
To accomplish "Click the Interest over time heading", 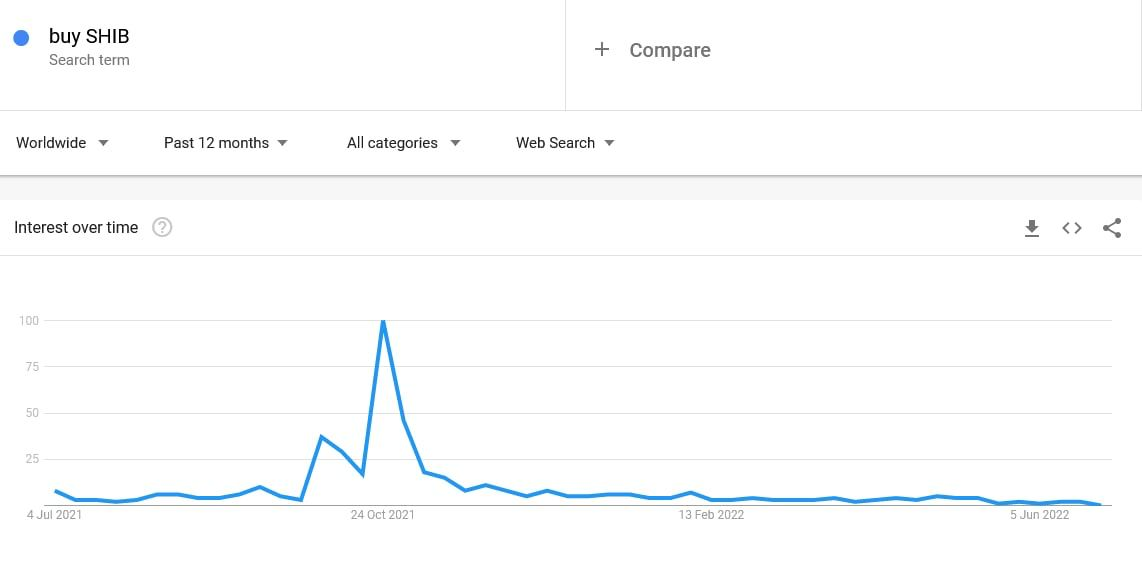I will tap(76, 228).
